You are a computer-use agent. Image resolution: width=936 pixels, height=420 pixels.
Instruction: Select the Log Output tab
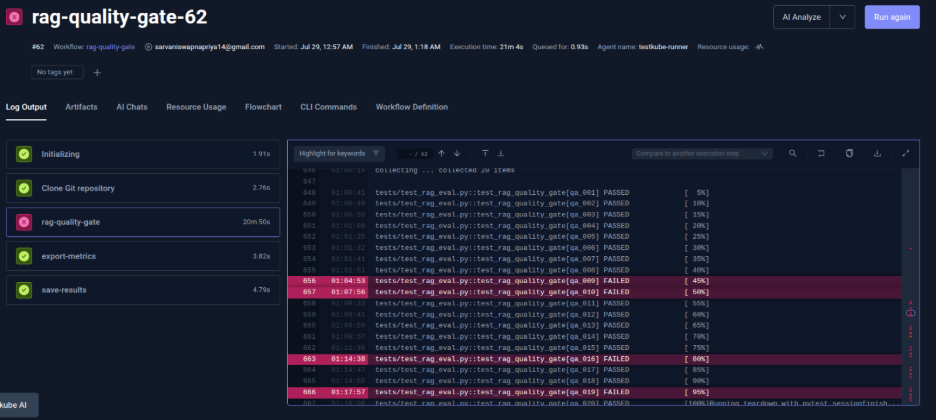[x=26, y=107]
